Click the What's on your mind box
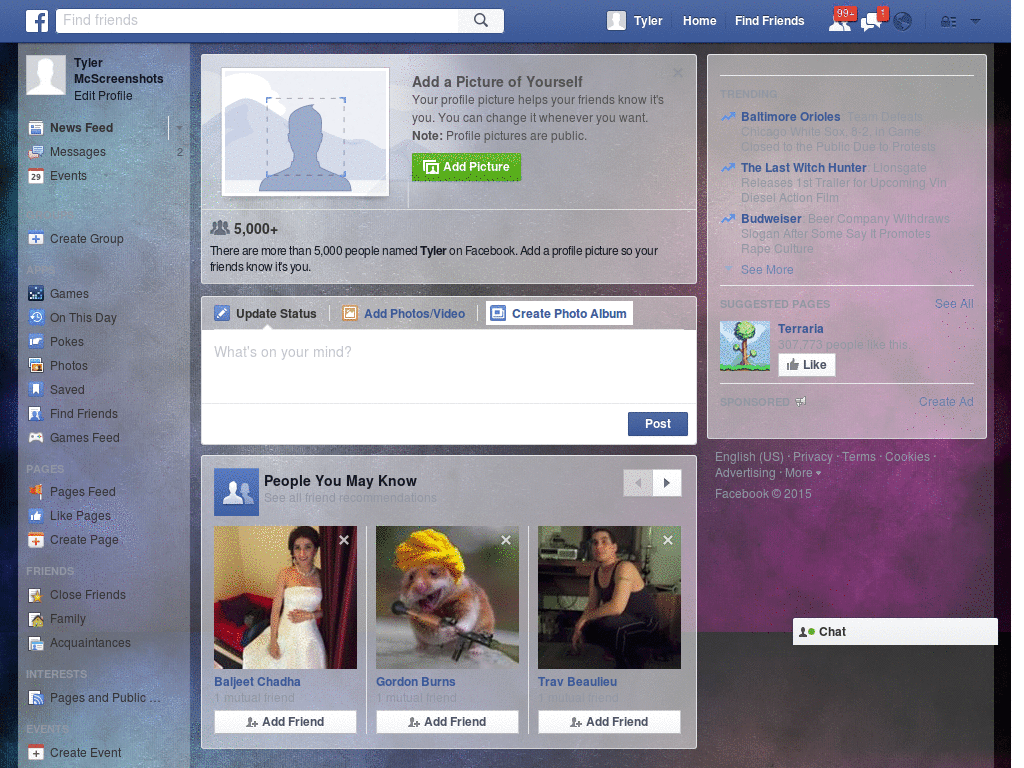 tap(449, 366)
